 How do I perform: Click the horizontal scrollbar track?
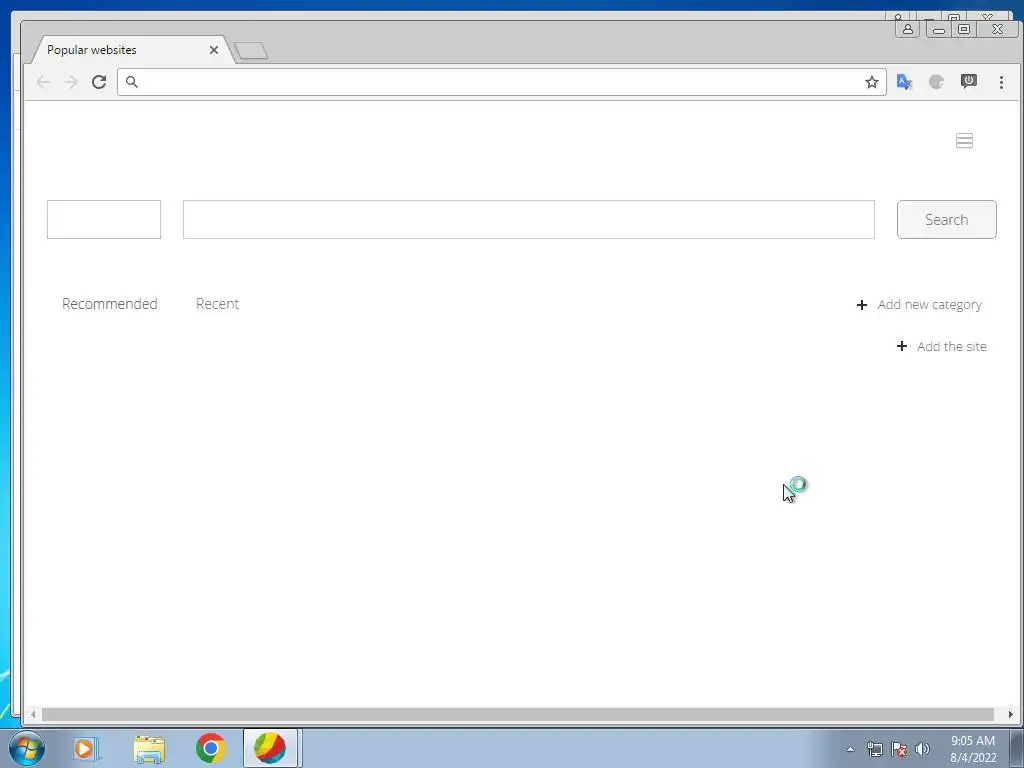518,714
